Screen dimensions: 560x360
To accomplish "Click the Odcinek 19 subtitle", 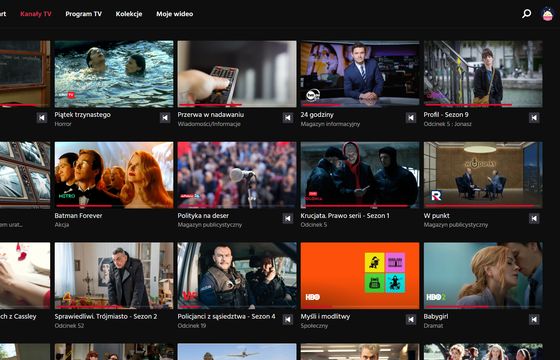I will coord(192,326).
